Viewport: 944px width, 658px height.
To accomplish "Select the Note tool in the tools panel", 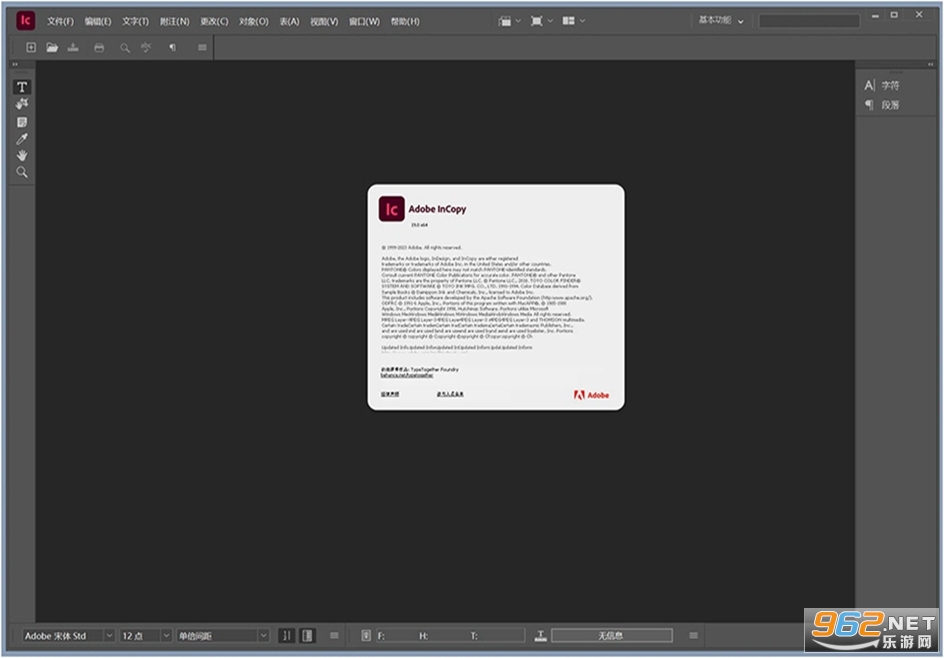I will coord(22,122).
